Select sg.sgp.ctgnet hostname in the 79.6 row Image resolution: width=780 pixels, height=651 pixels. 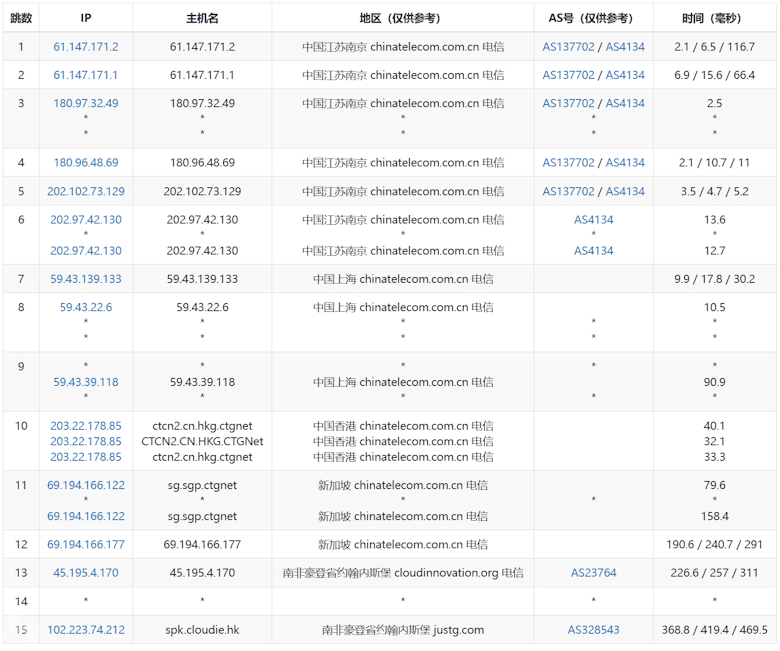pos(202,485)
